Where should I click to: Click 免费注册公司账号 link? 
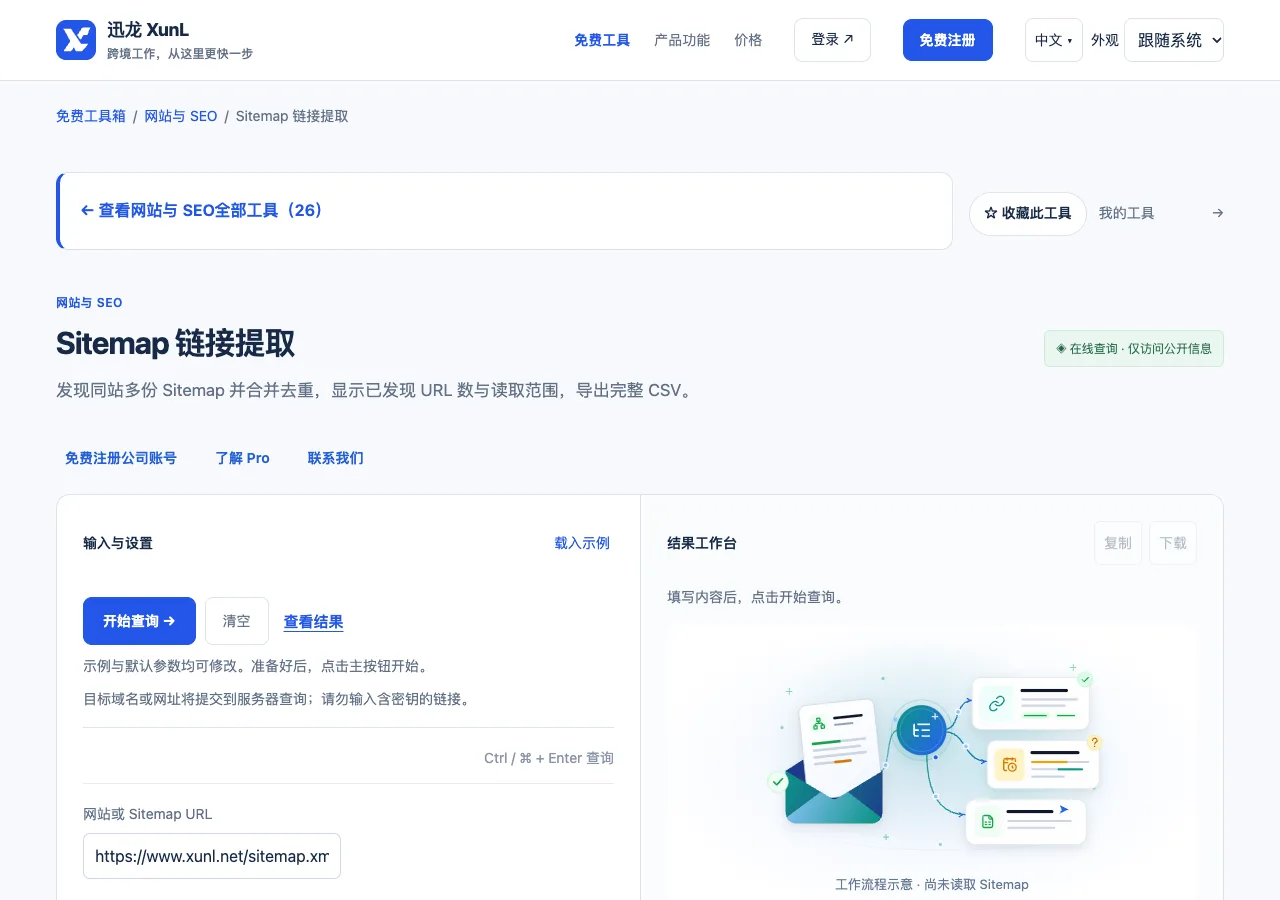coord(121,458)
